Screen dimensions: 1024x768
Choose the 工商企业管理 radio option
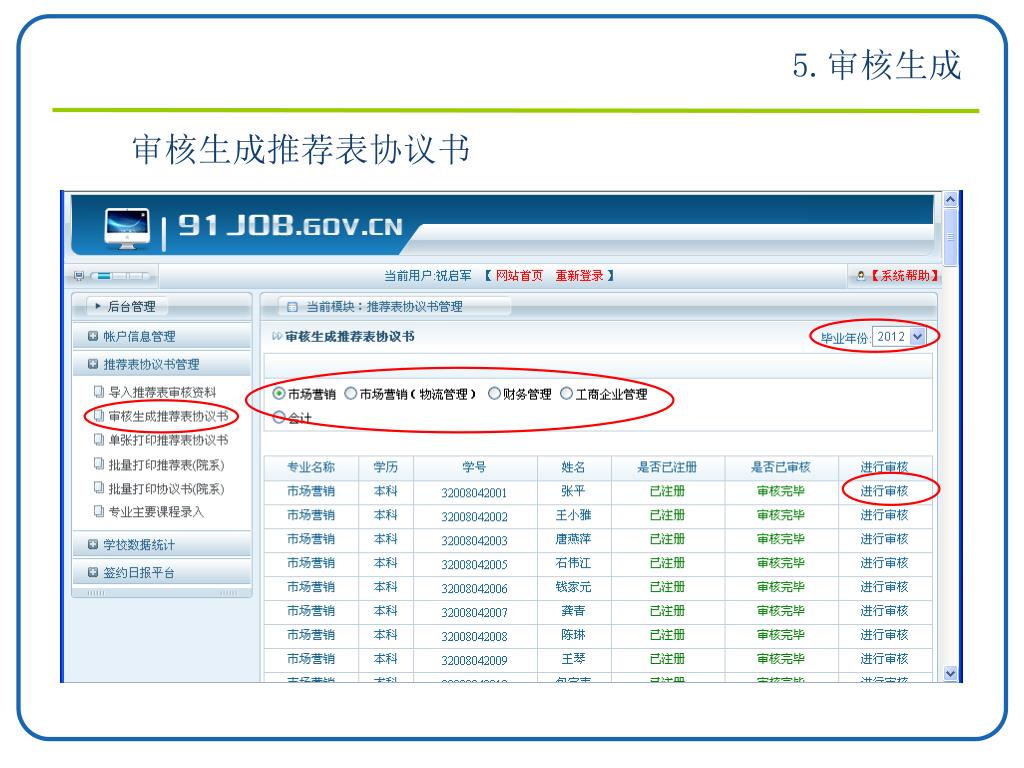point(566,394)
